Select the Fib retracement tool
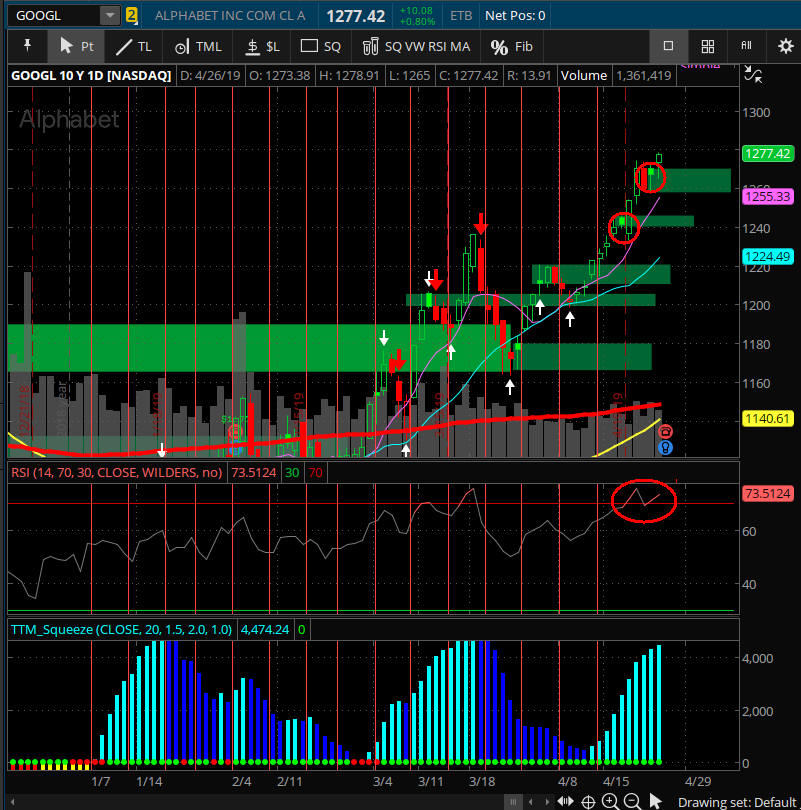Image resolution: width=801 pixels, height=810 pixels. point(511,46)
